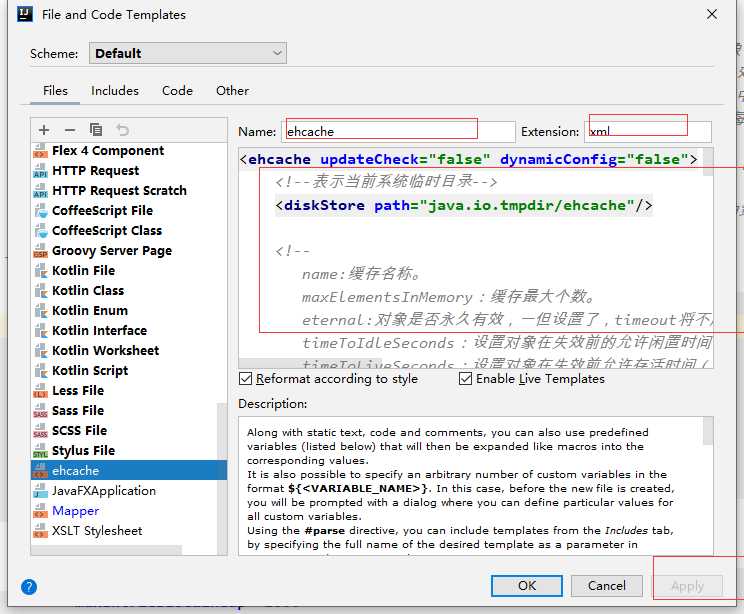
Task: Select the ehcache template row
Action: coord(129,471)
